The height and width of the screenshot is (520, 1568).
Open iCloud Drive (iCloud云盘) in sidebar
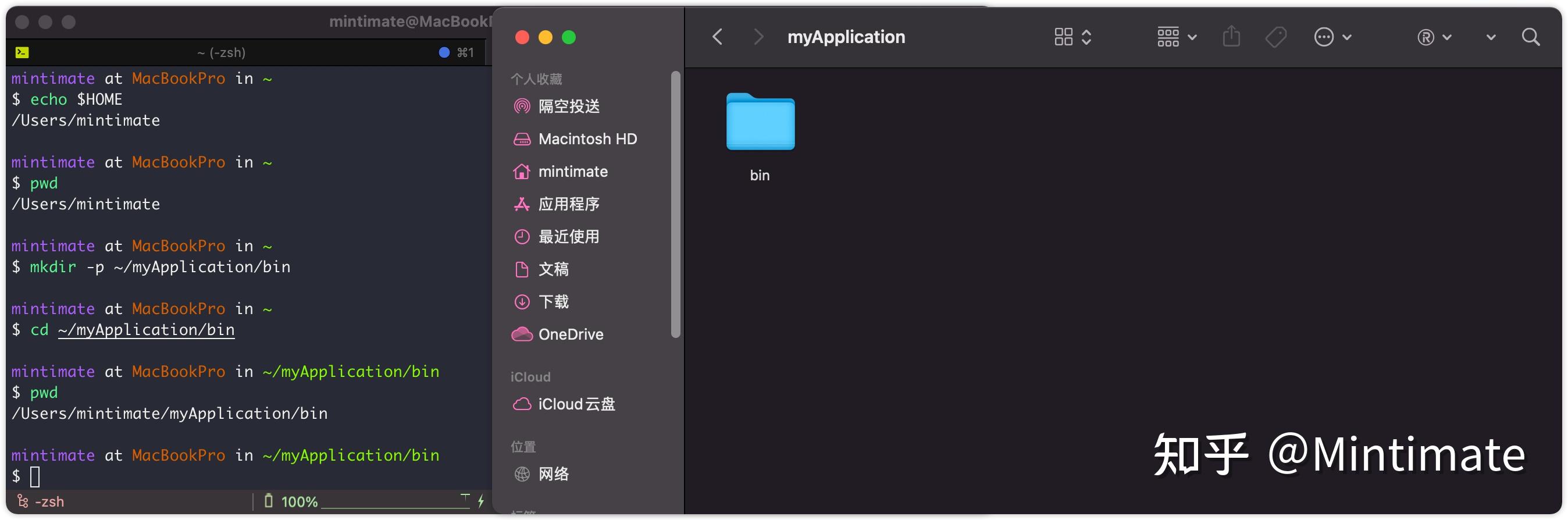coord(576,404)
